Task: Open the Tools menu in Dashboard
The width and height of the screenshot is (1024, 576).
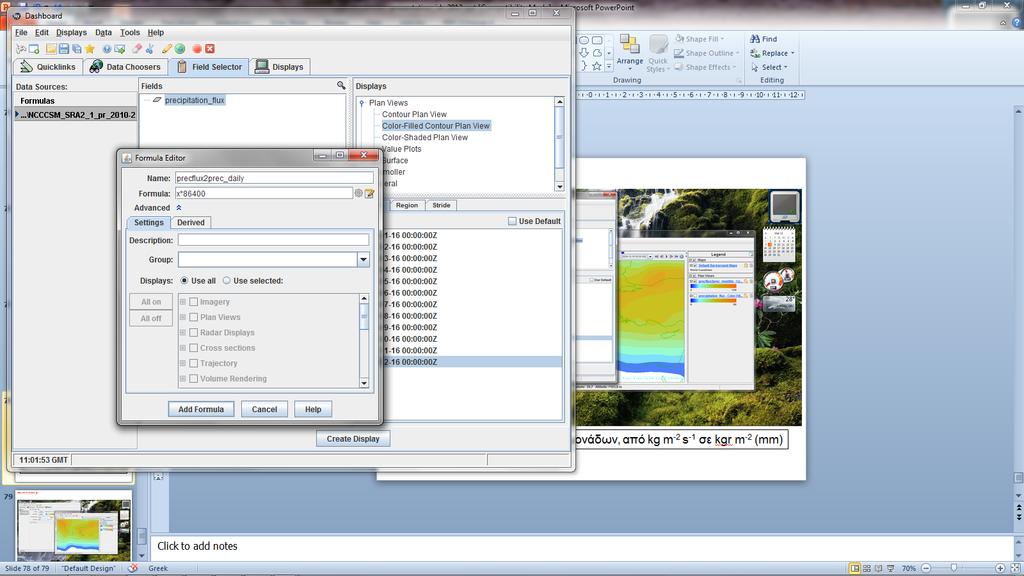Action: 129,33
